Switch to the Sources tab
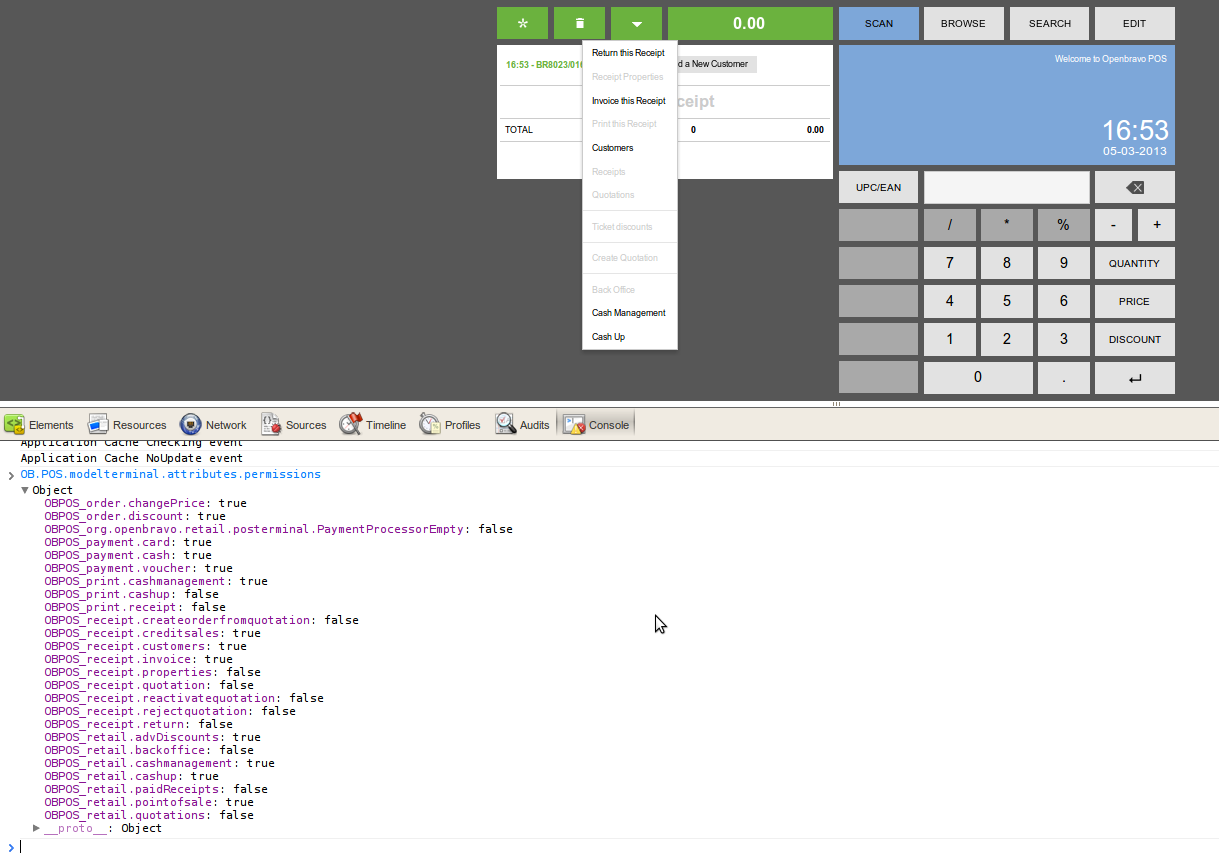 click(294, 425)
